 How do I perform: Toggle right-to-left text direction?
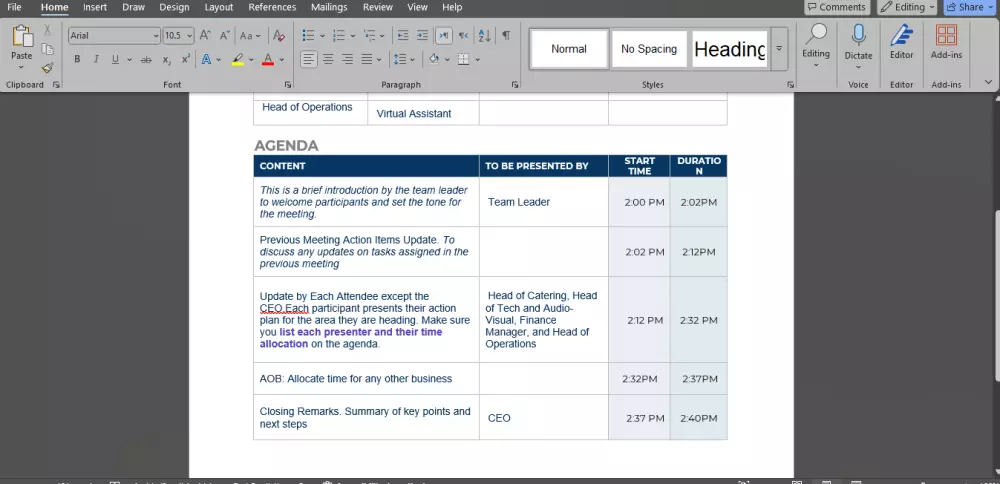pyautogui.click(x=464, y=36)
